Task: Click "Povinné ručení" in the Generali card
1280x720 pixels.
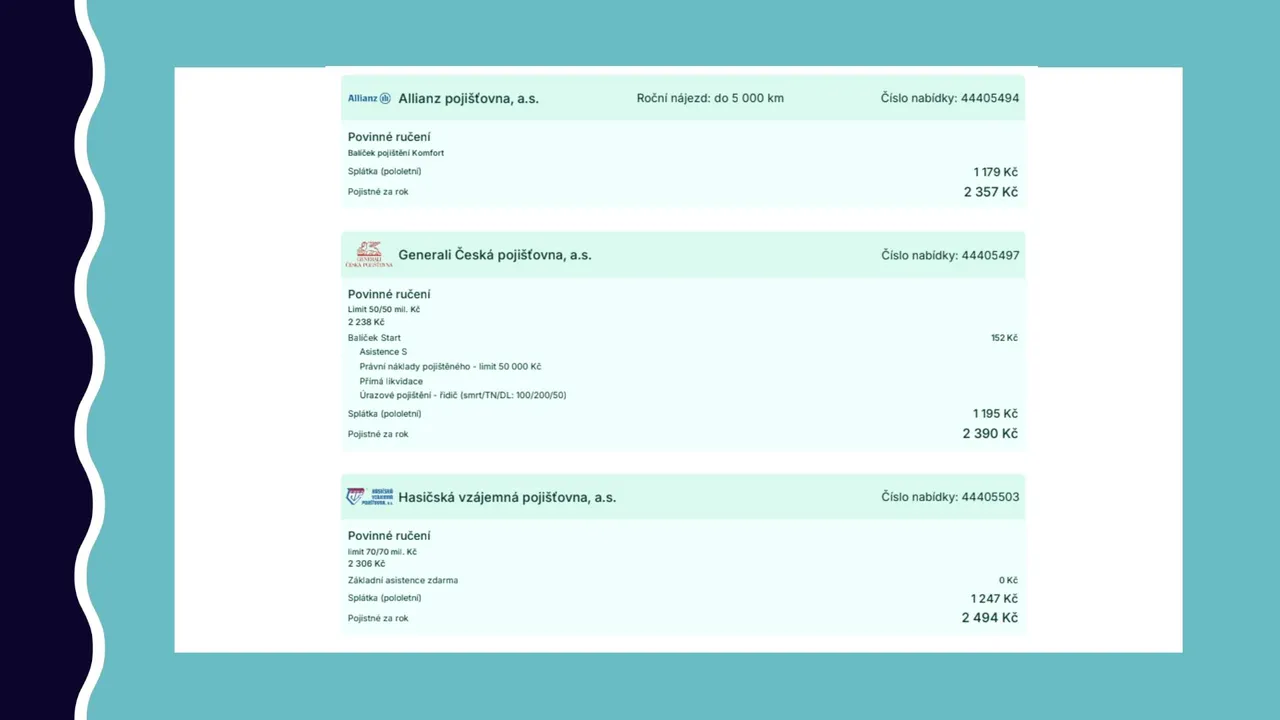Action: (x=389, y=294)
